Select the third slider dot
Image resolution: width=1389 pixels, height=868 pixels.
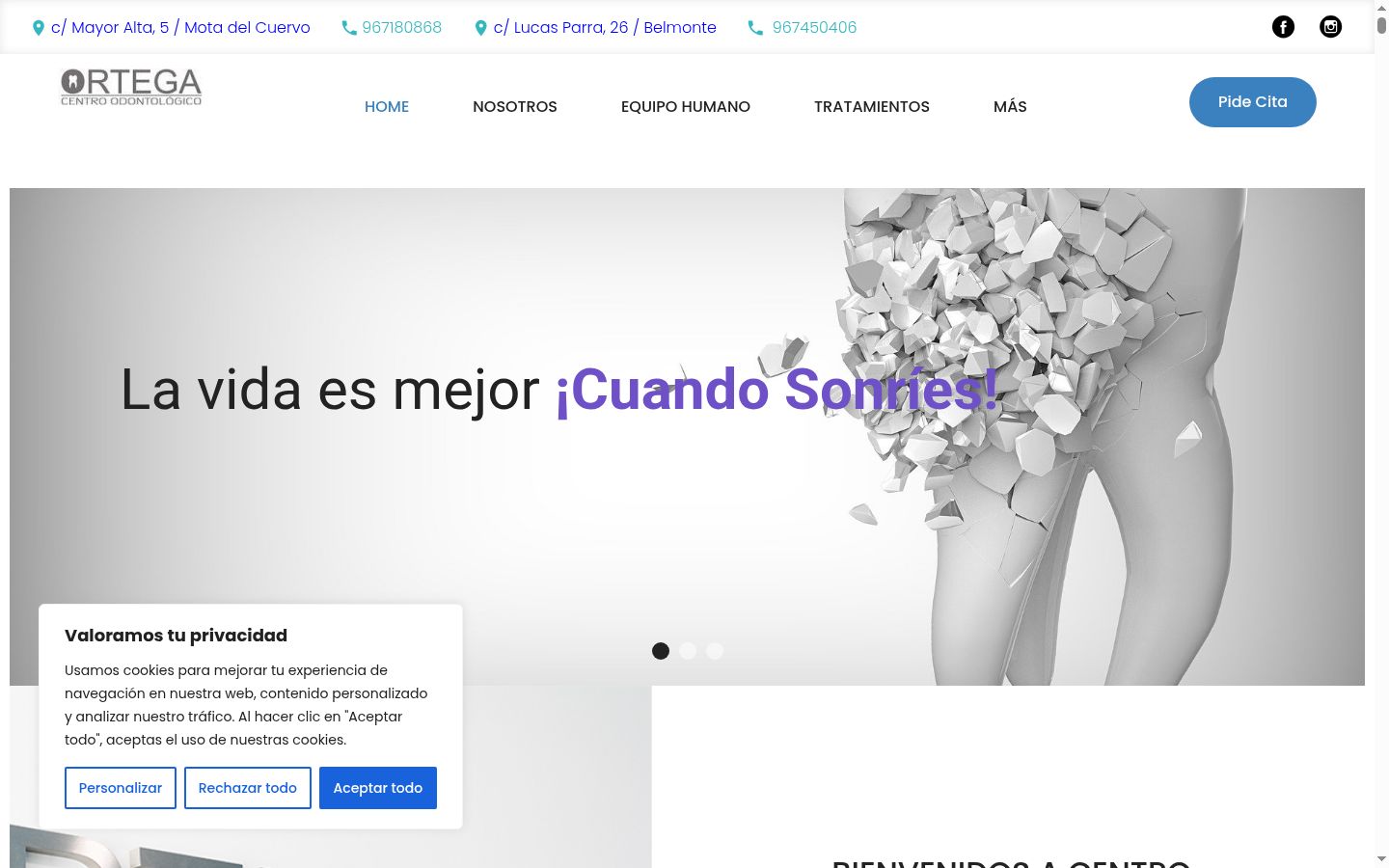tap(715, 651)
